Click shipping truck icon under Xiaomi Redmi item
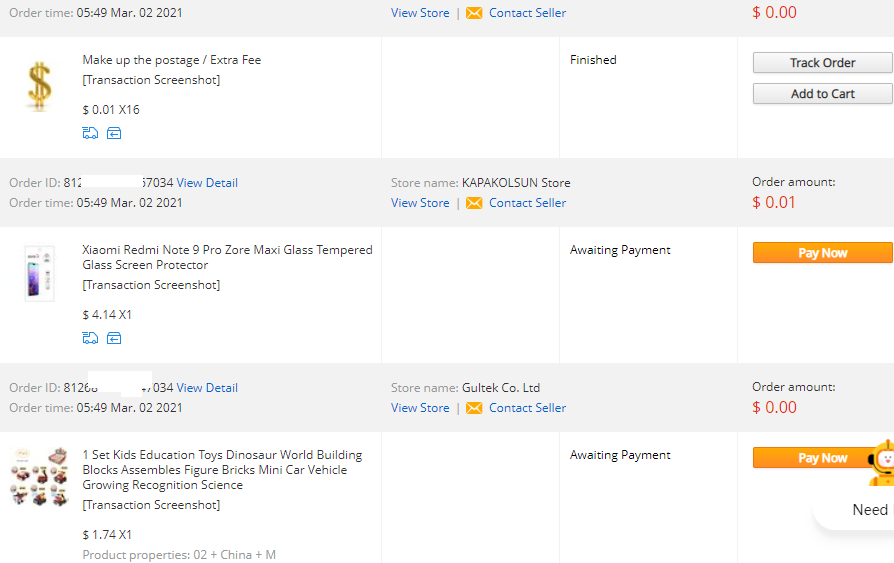This screenshot has width=894, height=563. coord(90,338)
